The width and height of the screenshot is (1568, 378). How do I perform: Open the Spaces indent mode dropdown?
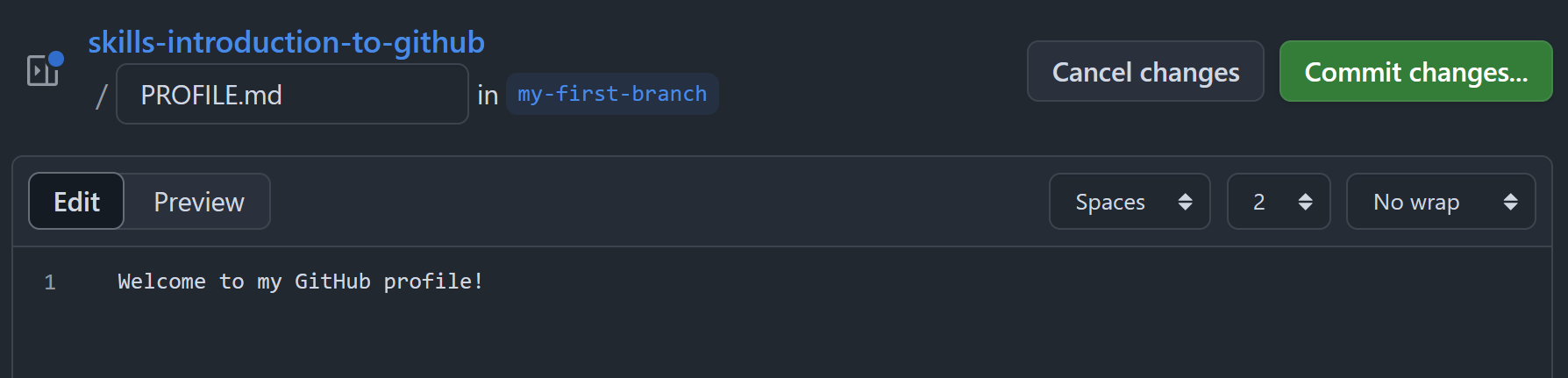tap(1130, 202)
